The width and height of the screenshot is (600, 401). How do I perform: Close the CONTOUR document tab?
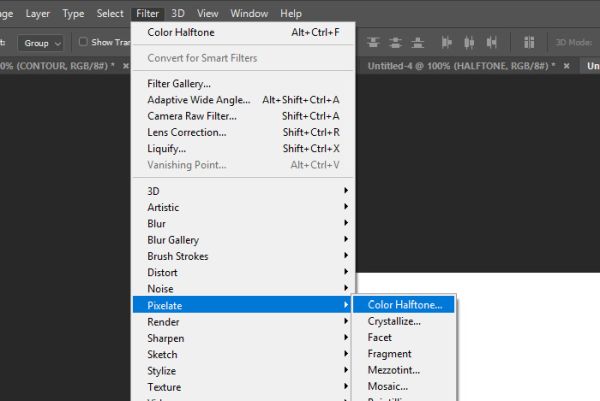(x=126, y=66)
